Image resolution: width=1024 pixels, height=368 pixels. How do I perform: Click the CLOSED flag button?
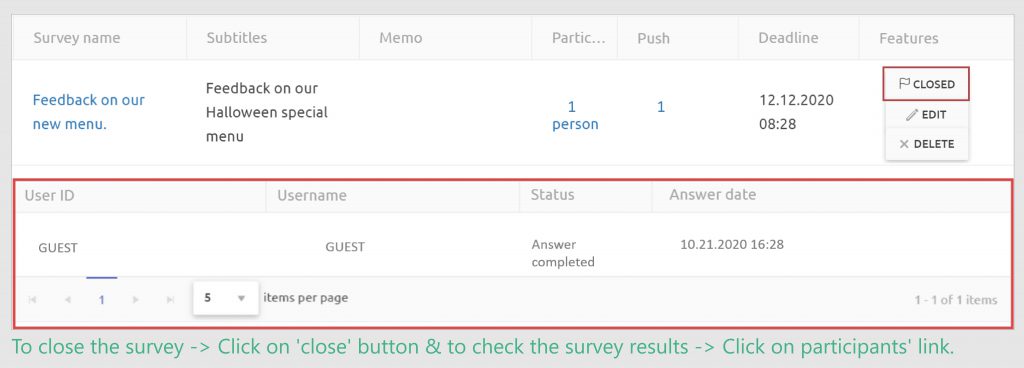click(926, 84)
